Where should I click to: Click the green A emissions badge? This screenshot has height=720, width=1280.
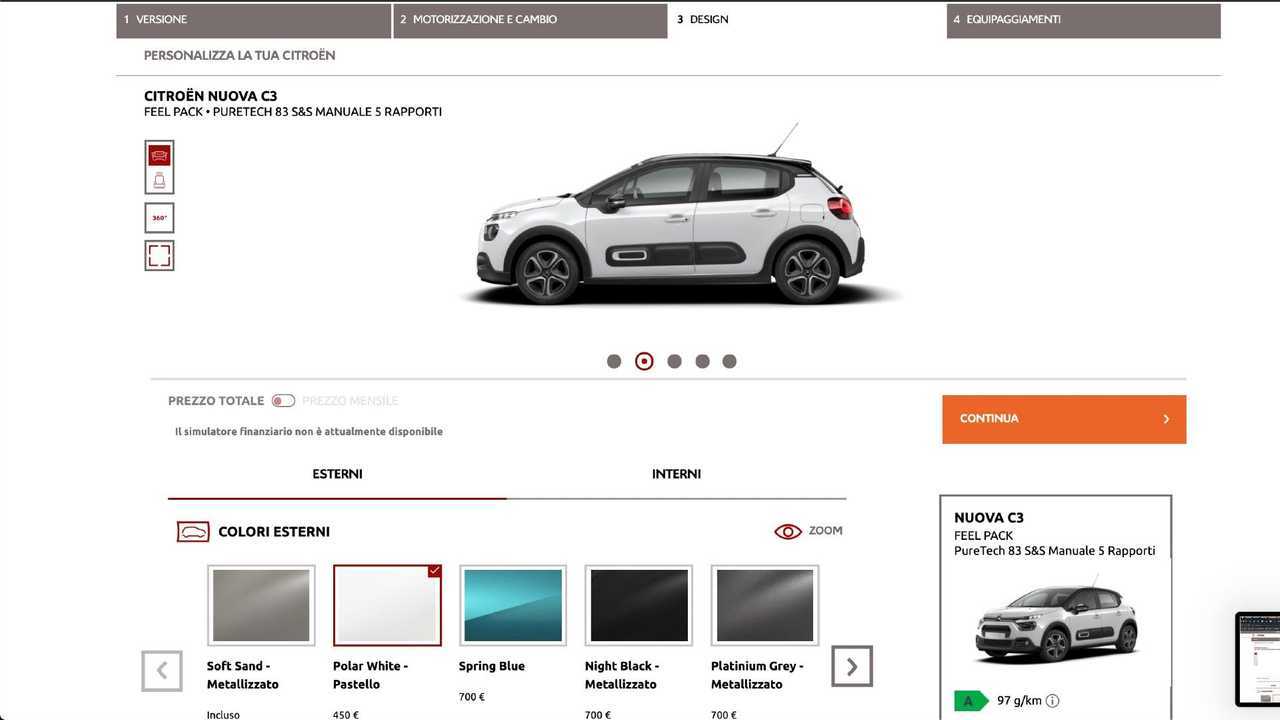[x=970, y=701]
